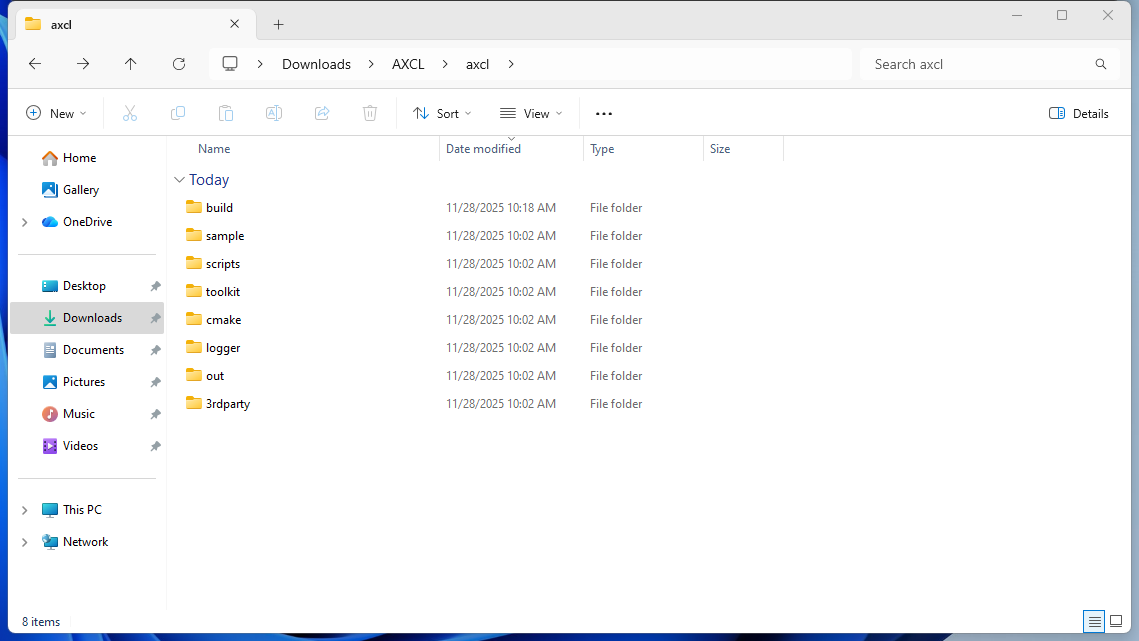
Task: Toggle the Details pane
Action: click(x=1079, y=114)
